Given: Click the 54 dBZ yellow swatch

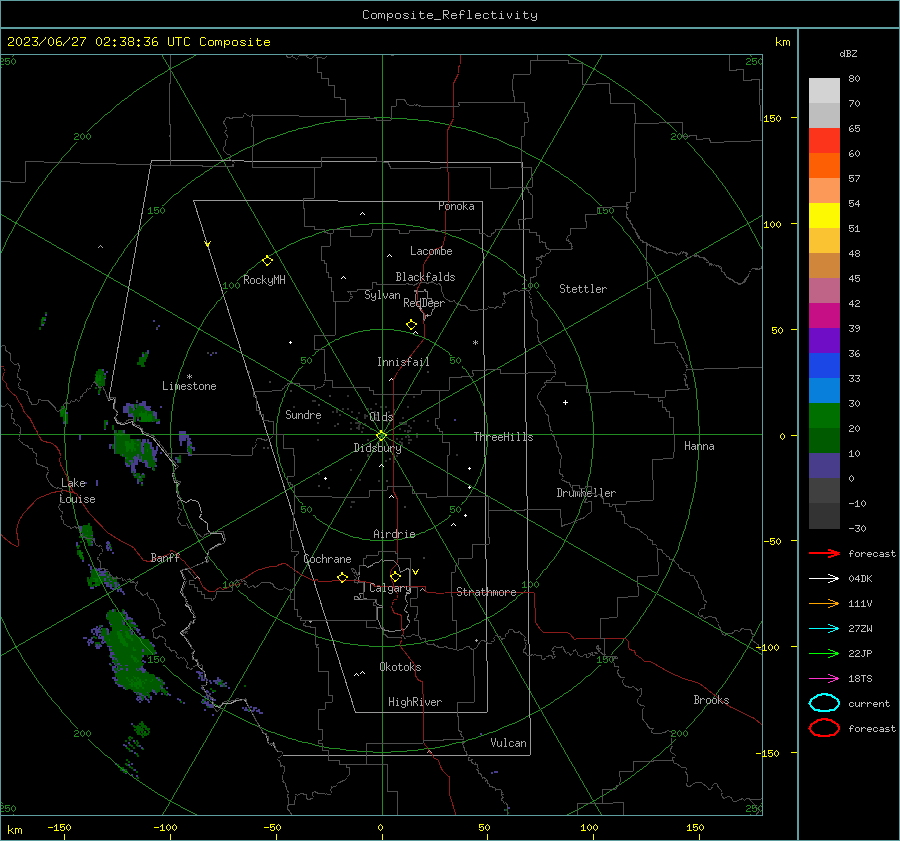Looking at the screenshot, I should tap(824, 215).
